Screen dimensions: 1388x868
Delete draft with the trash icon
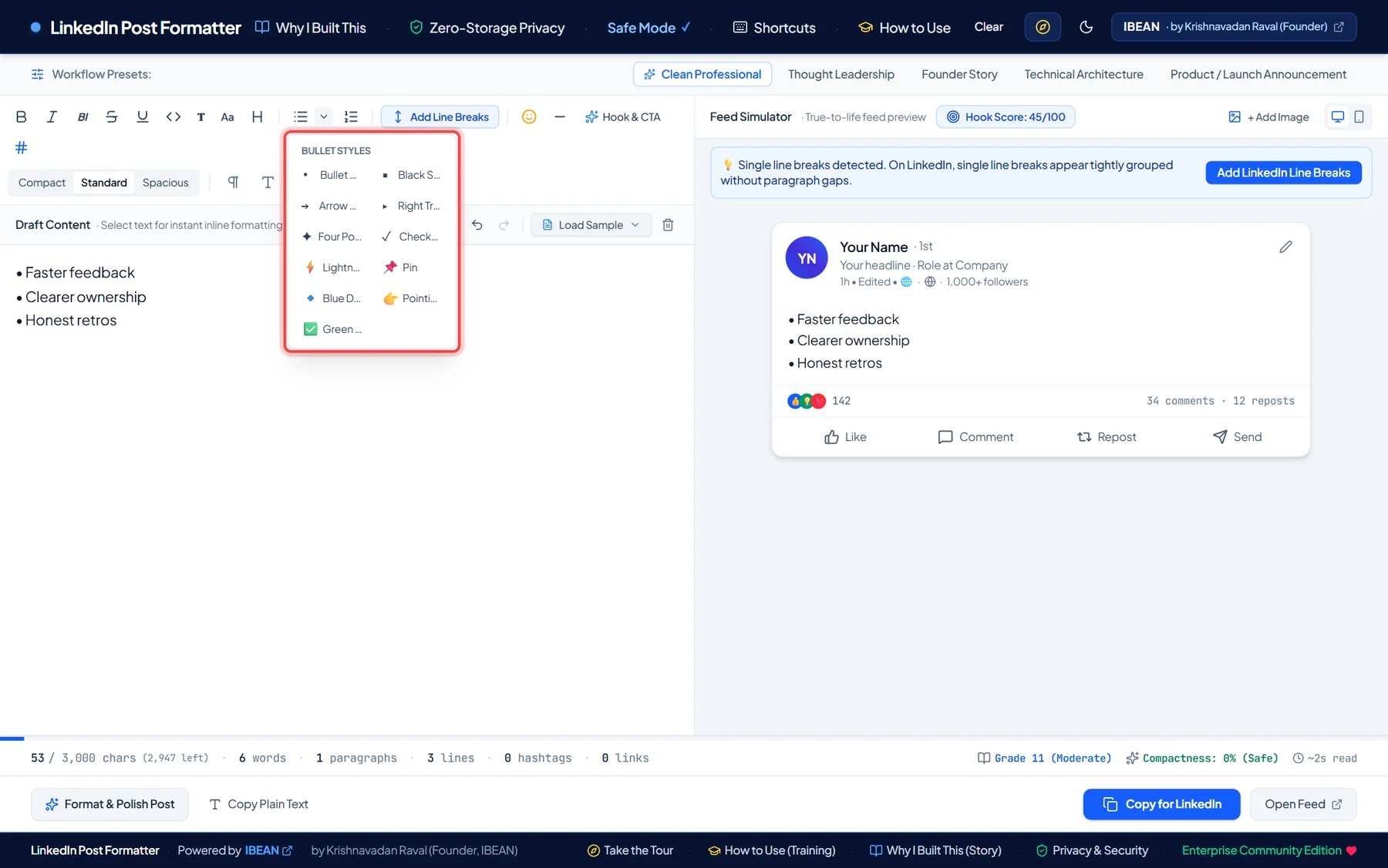668,225
